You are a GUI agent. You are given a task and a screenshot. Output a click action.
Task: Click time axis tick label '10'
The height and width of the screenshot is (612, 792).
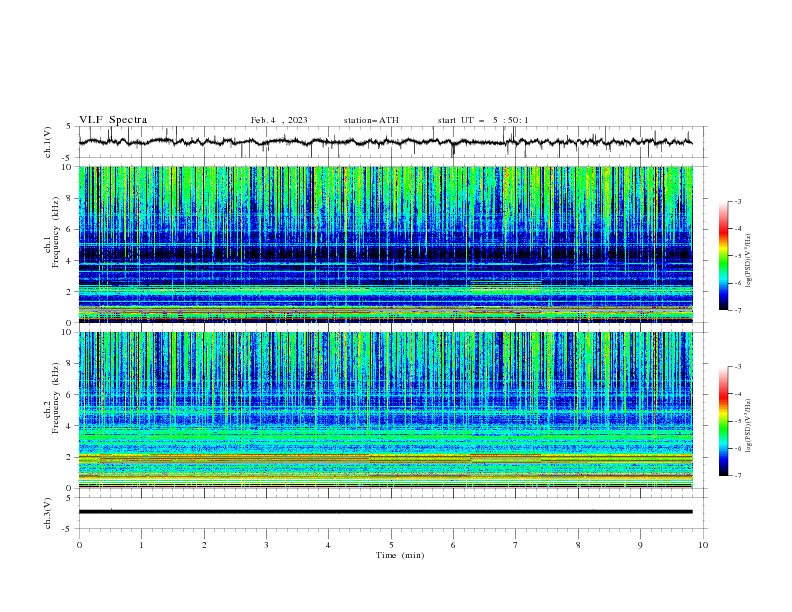pos(703,545)
